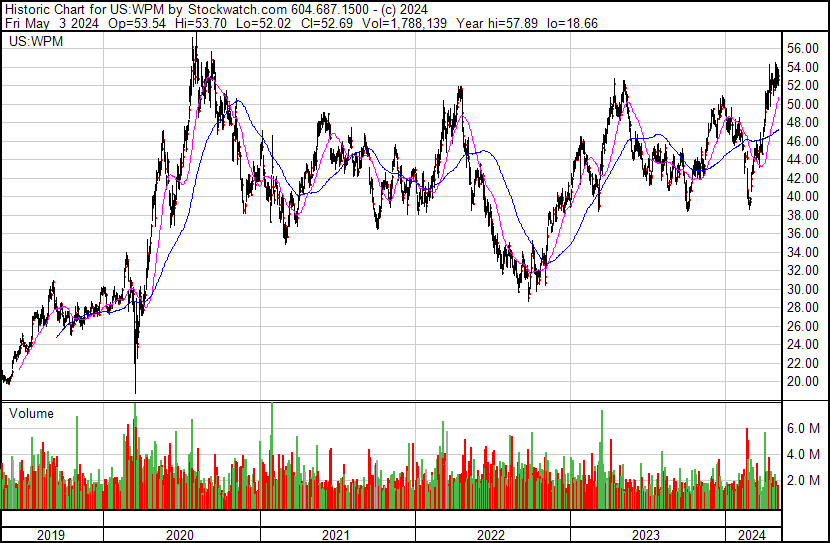
Task: Click the 28.00 price axis label
Action: (x=802, y=307)
